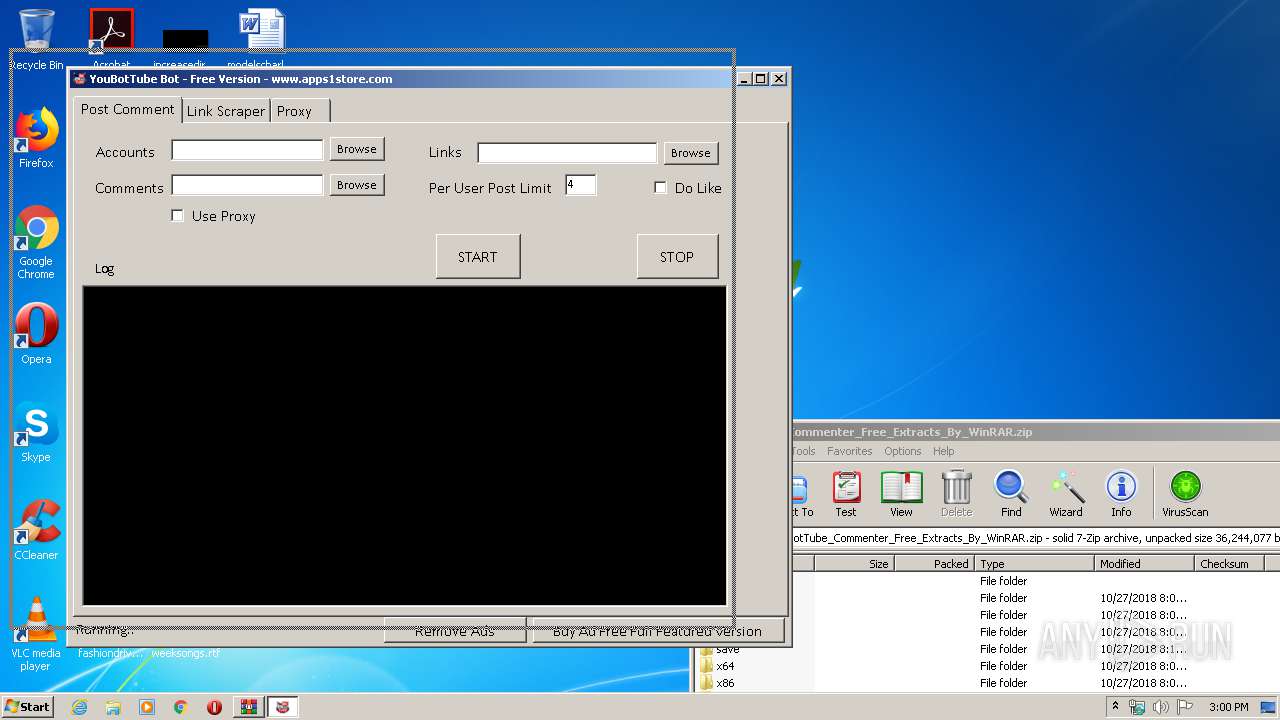Launch Google Chrome from the desktop
The image size is (1280, 720).
click(36, 242)
